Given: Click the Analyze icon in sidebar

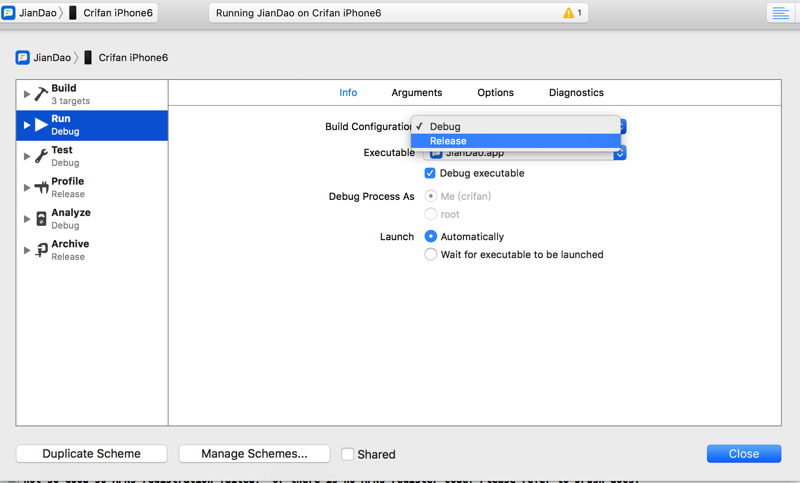Looking at the screenshot, I should pos(41,219).
